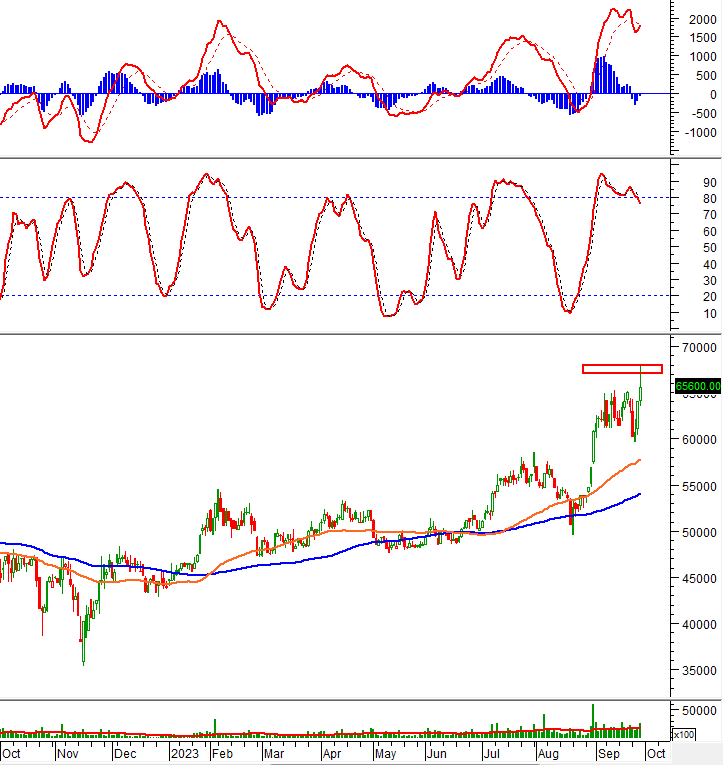Click the Nov month label
This screenshot has height=765, width=723.
point(67,754)
